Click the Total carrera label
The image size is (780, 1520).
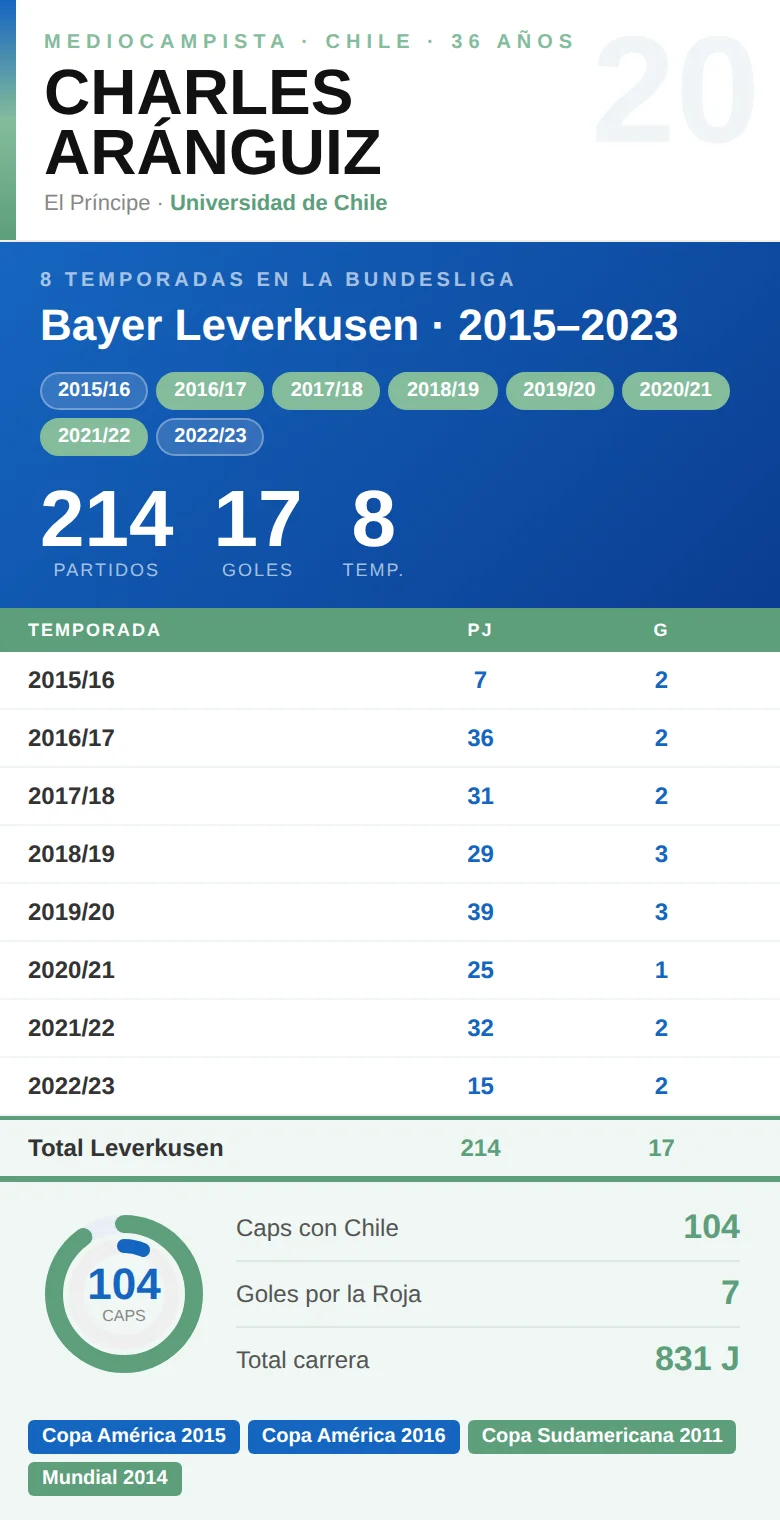click(x=302, y=1360)
